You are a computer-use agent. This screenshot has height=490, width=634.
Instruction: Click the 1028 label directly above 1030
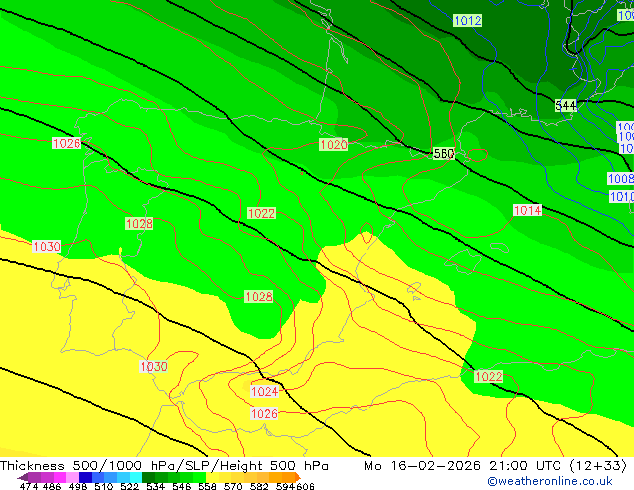point(139,224)
